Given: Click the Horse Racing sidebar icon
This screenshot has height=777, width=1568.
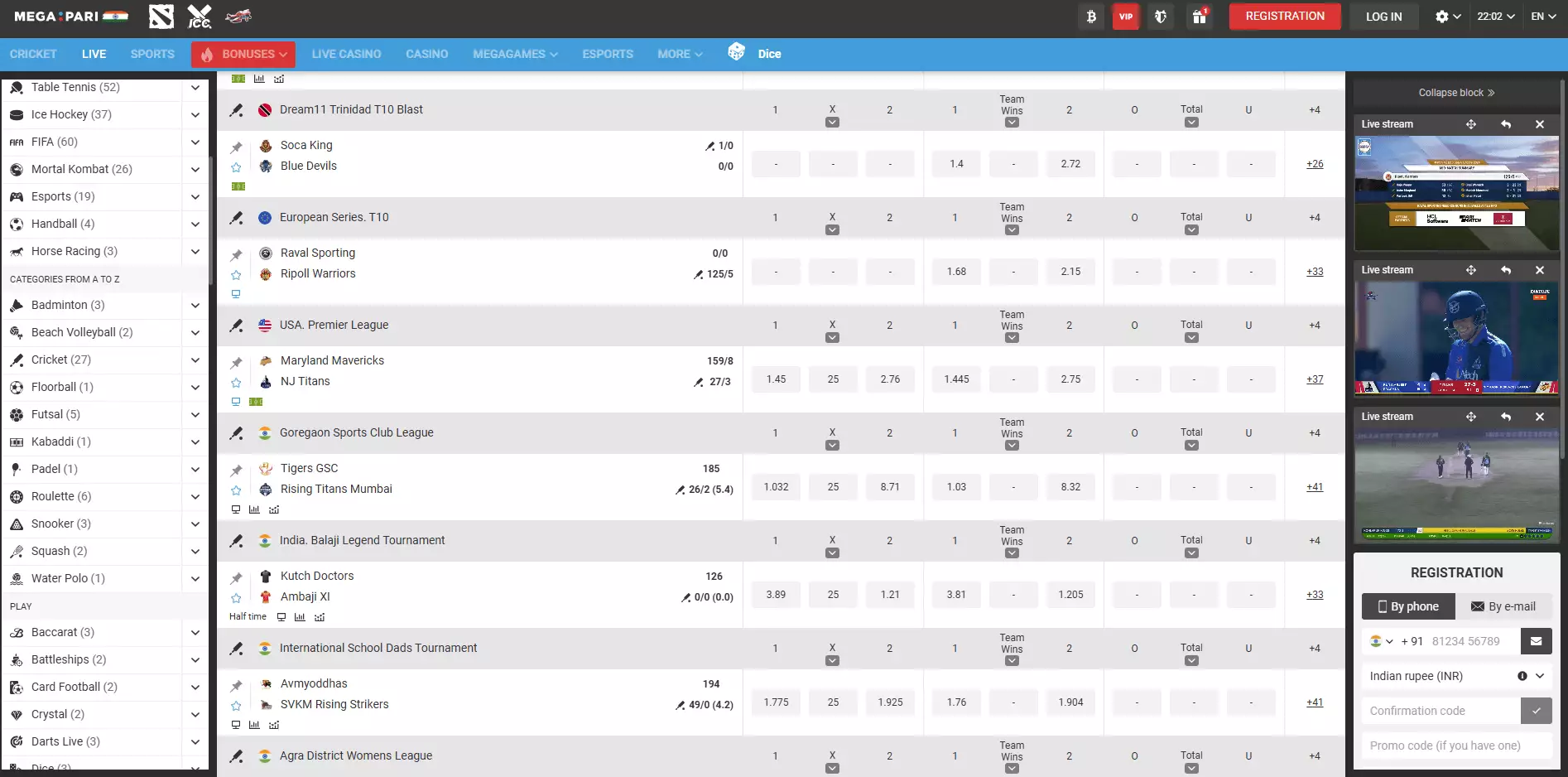Looking at the screenshot, I should coord(17,251).
